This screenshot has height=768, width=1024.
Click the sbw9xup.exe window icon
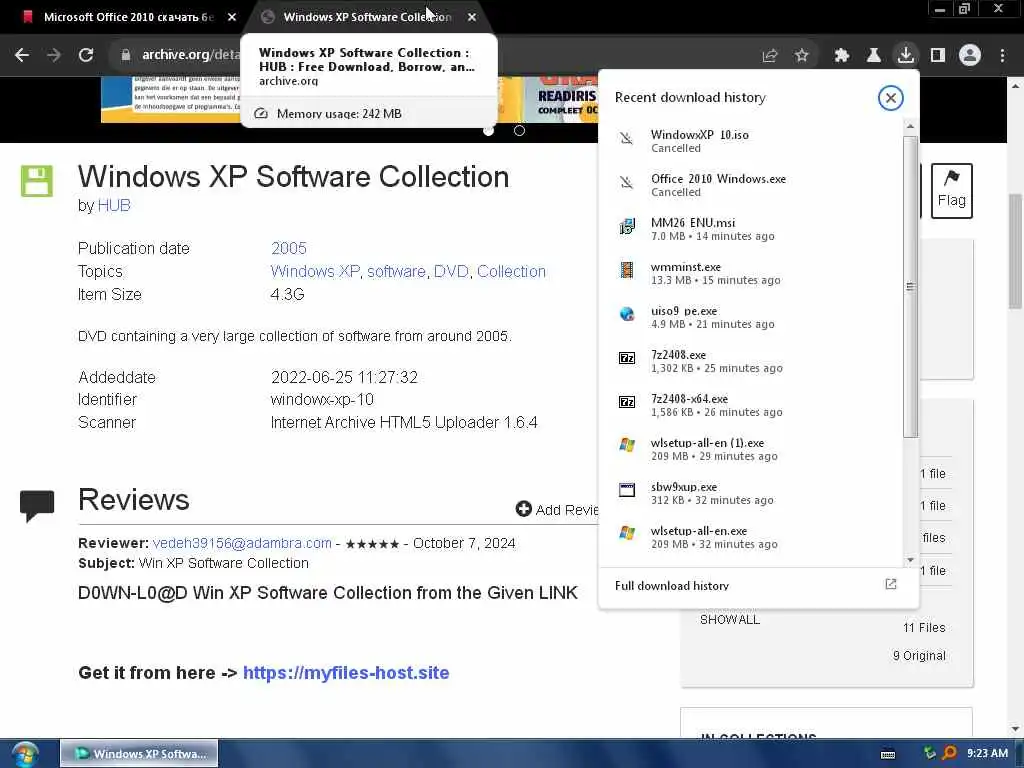point(626,490)
